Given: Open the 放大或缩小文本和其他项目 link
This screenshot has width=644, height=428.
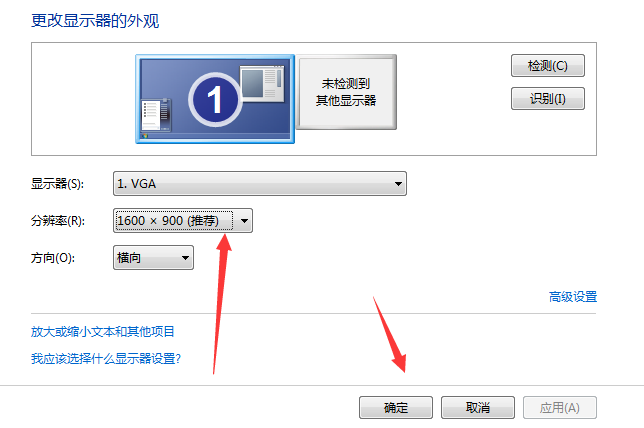Looking at the screenshot, I should [x=103, y=331].
